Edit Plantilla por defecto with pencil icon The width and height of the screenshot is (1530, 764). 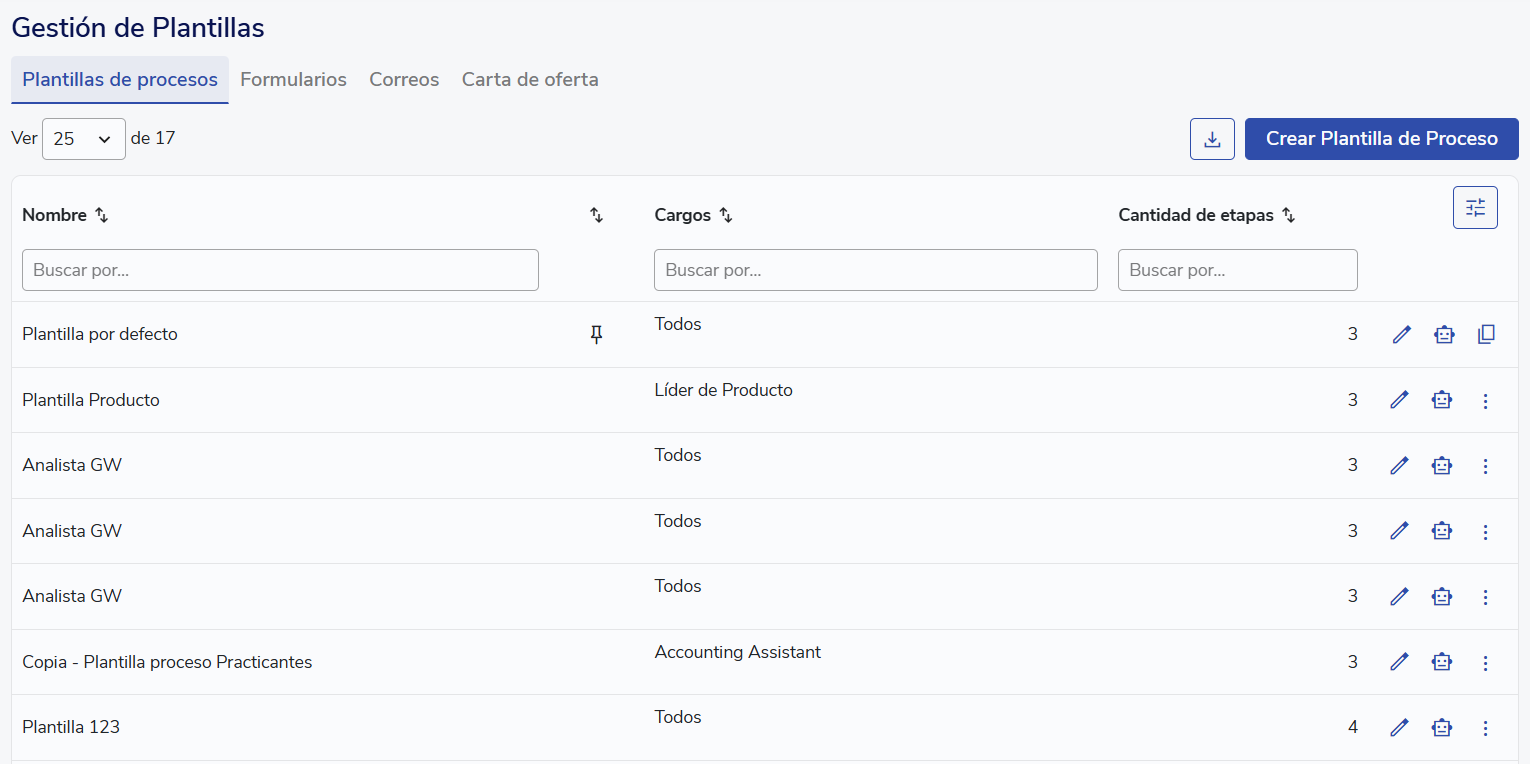[x=1402, y=335]
